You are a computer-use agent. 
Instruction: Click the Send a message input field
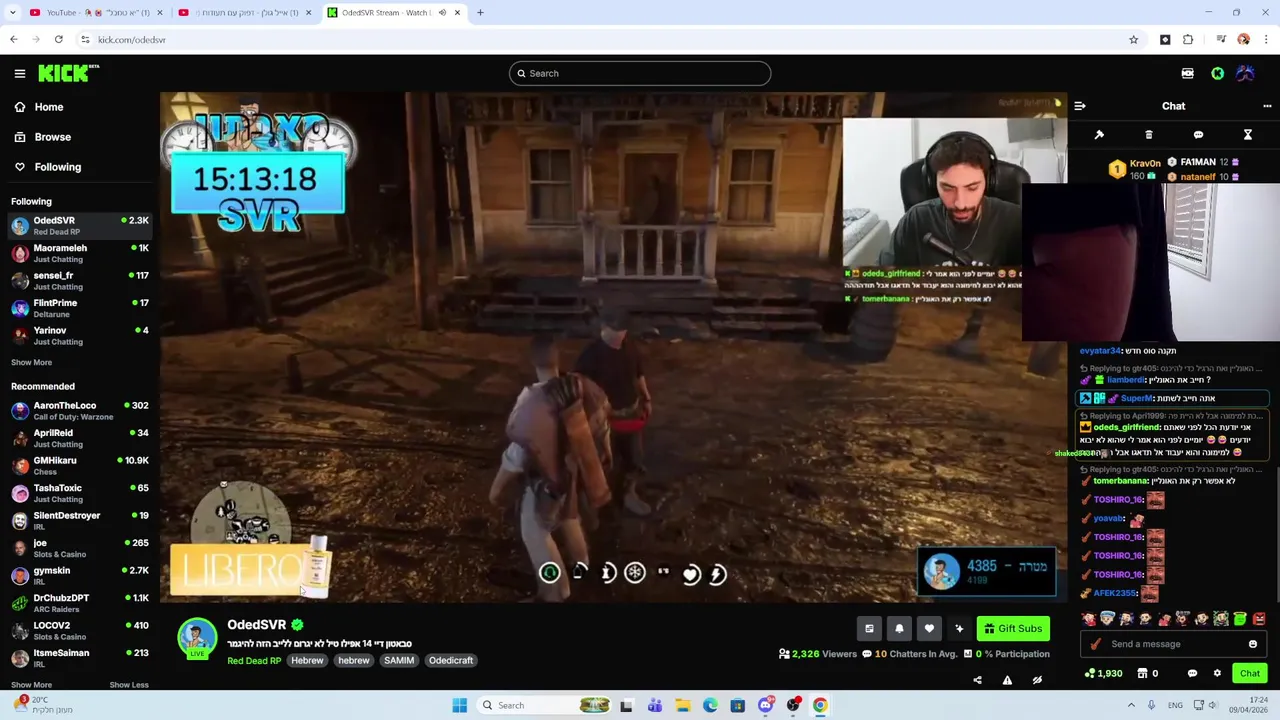point(1173,644)
